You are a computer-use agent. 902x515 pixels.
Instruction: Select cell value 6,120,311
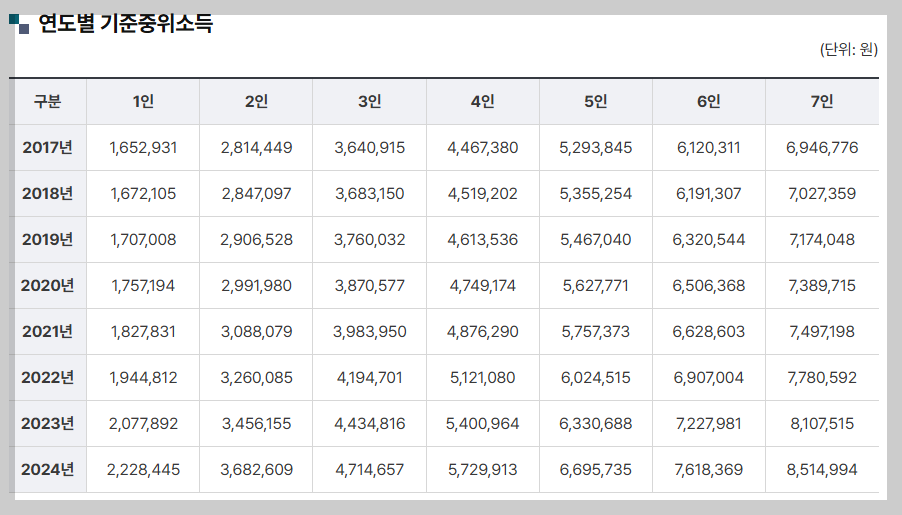(x=709, y=148)
